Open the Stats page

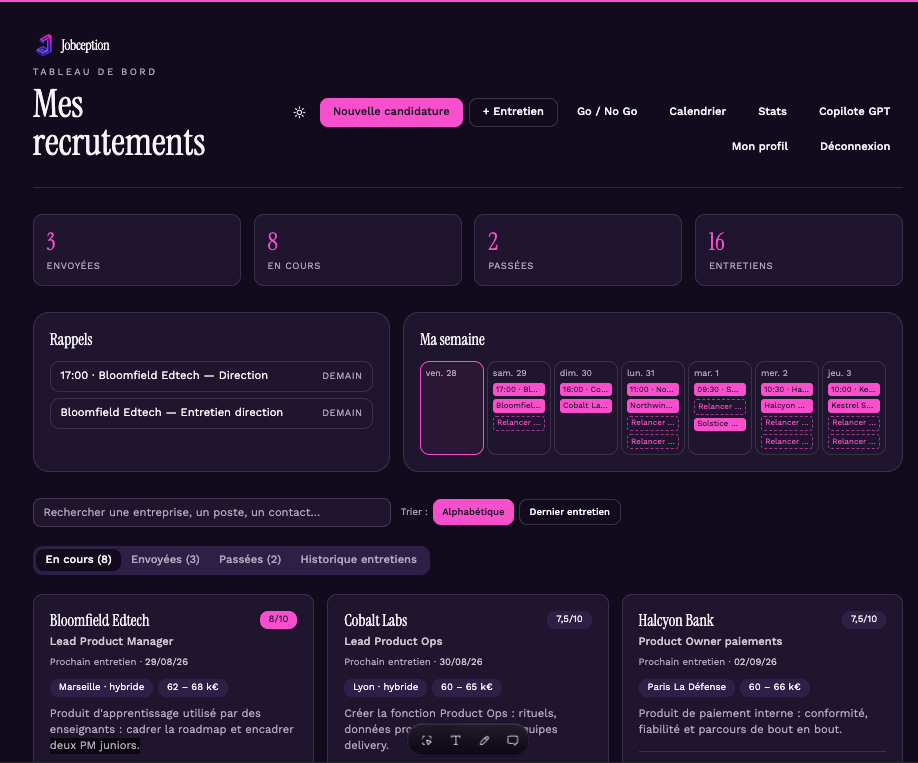pyautogui.click(x=772, y=112)
